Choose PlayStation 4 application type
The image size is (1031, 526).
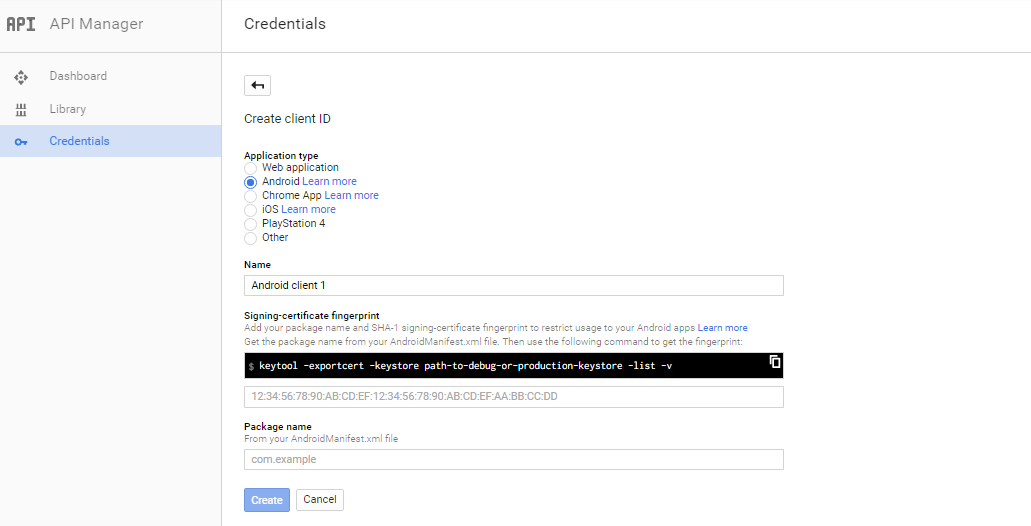[251, 224]
